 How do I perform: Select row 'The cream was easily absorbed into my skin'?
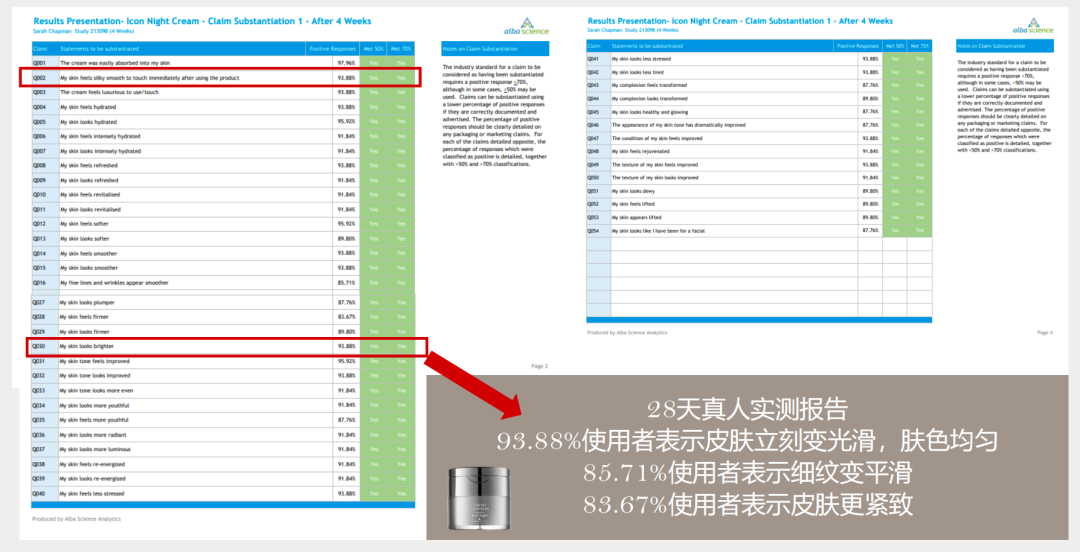(223, 63)
